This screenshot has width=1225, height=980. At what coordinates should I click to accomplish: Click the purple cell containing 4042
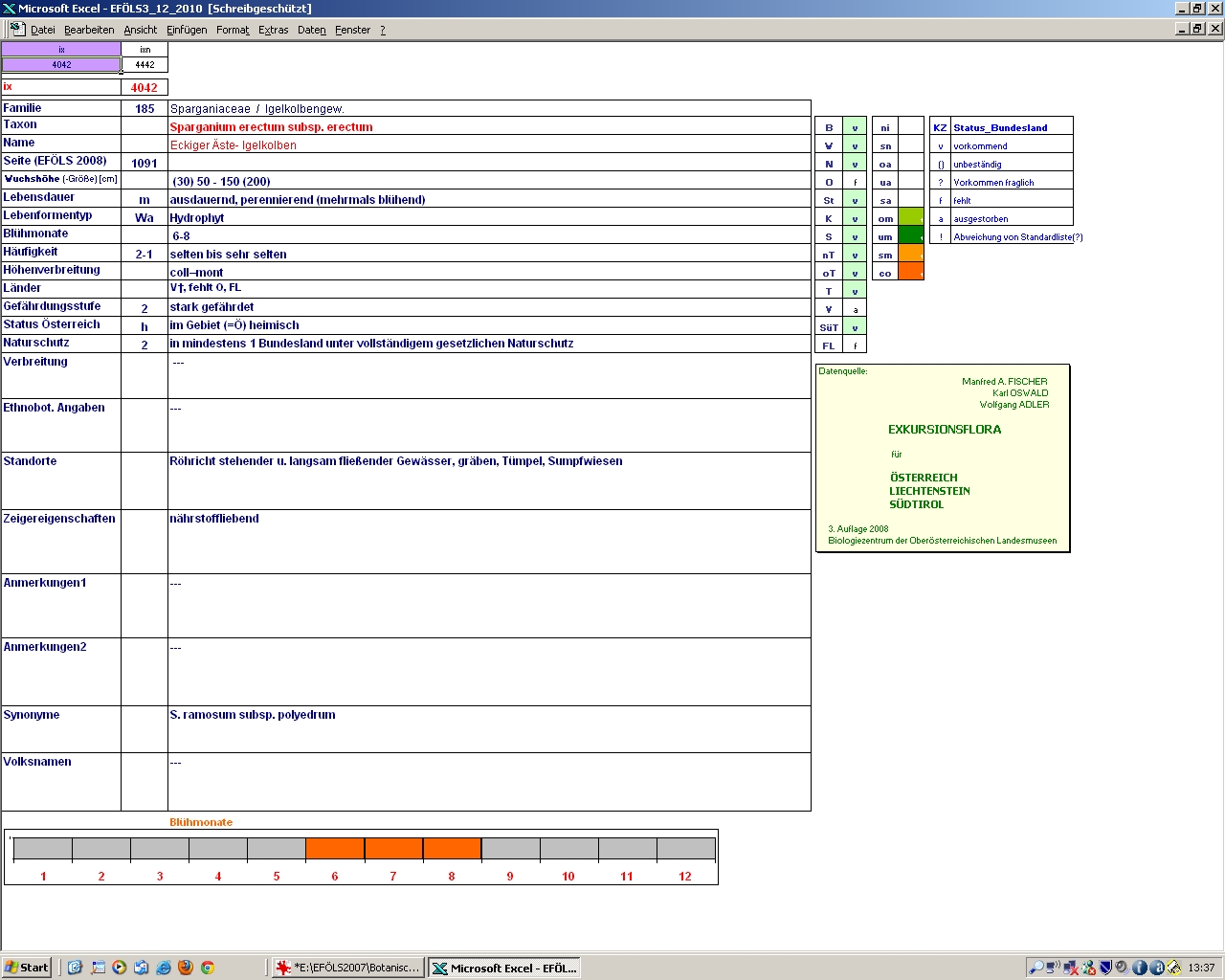point(61,65)
